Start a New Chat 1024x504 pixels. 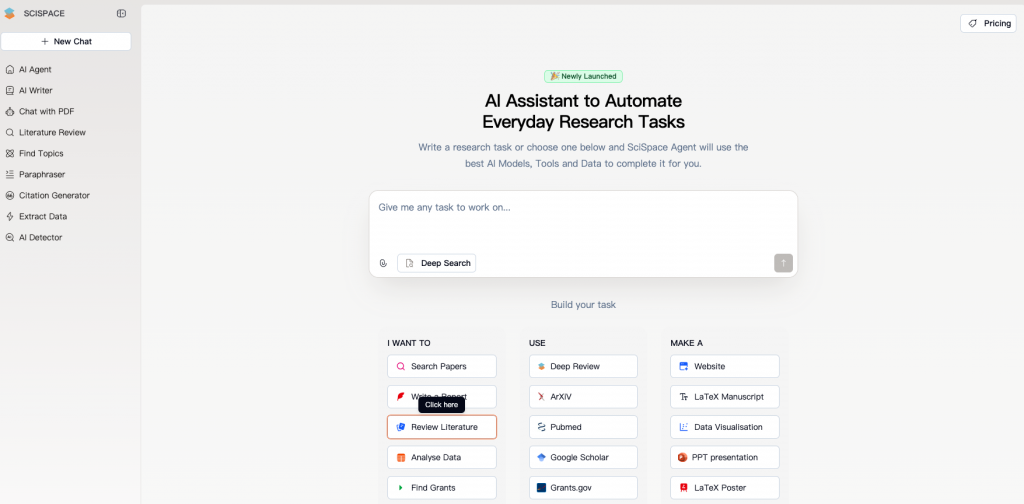click(x=66, y=41)
